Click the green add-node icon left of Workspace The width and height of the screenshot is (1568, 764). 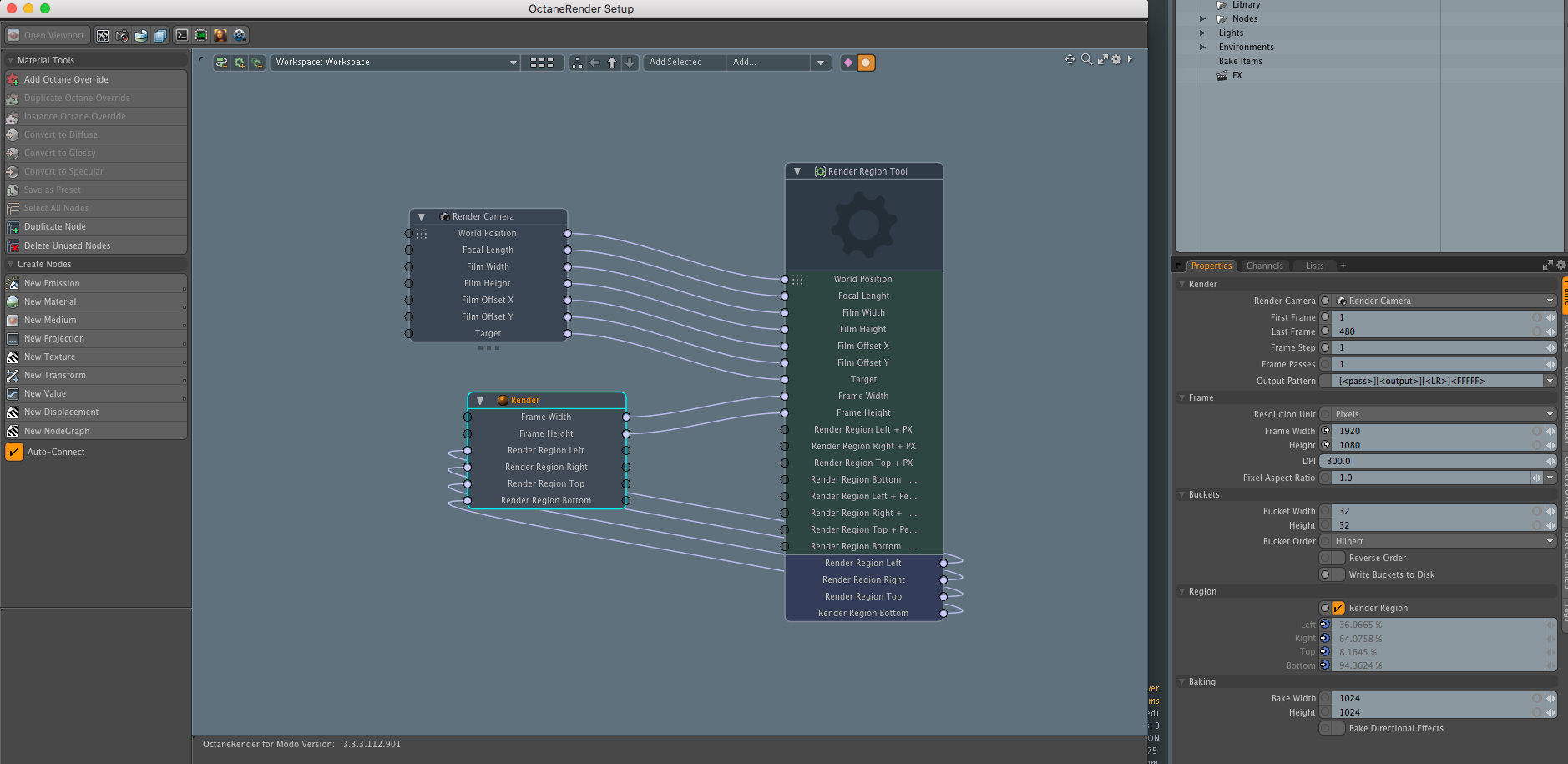pyautogui.click(x=221, y=63)
